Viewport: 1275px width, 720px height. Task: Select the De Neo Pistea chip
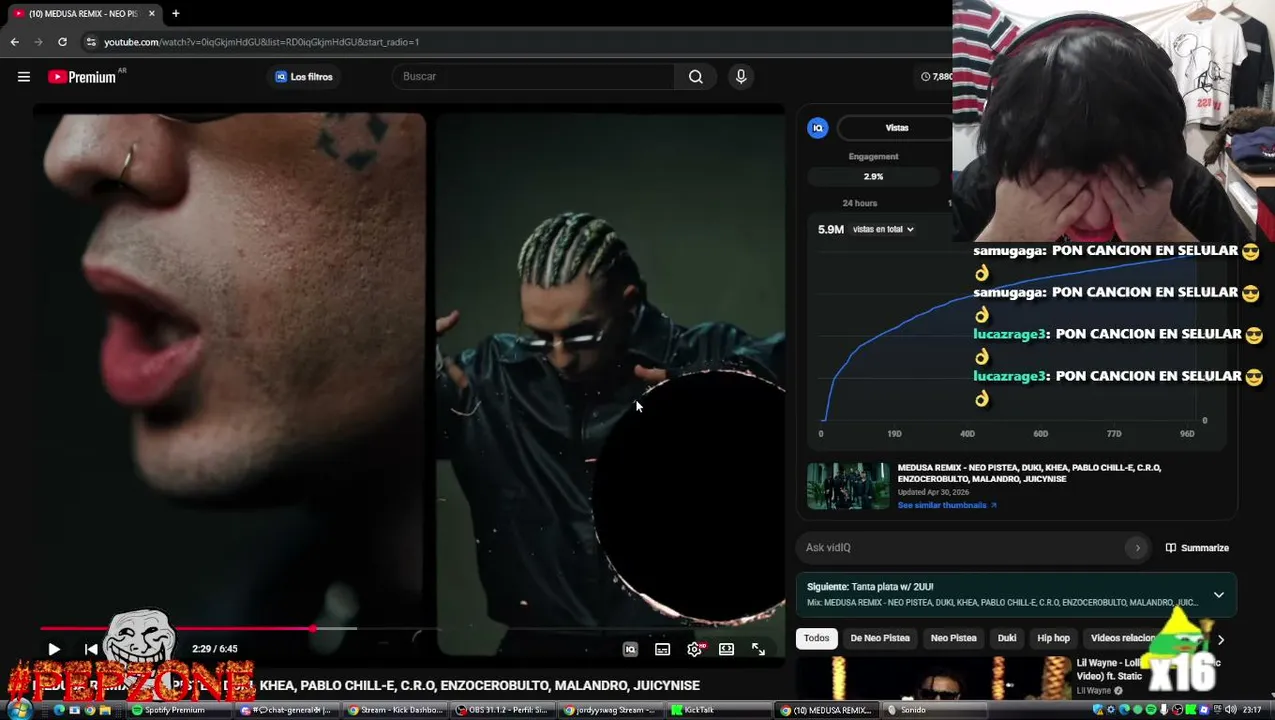[x=880, y=638]
